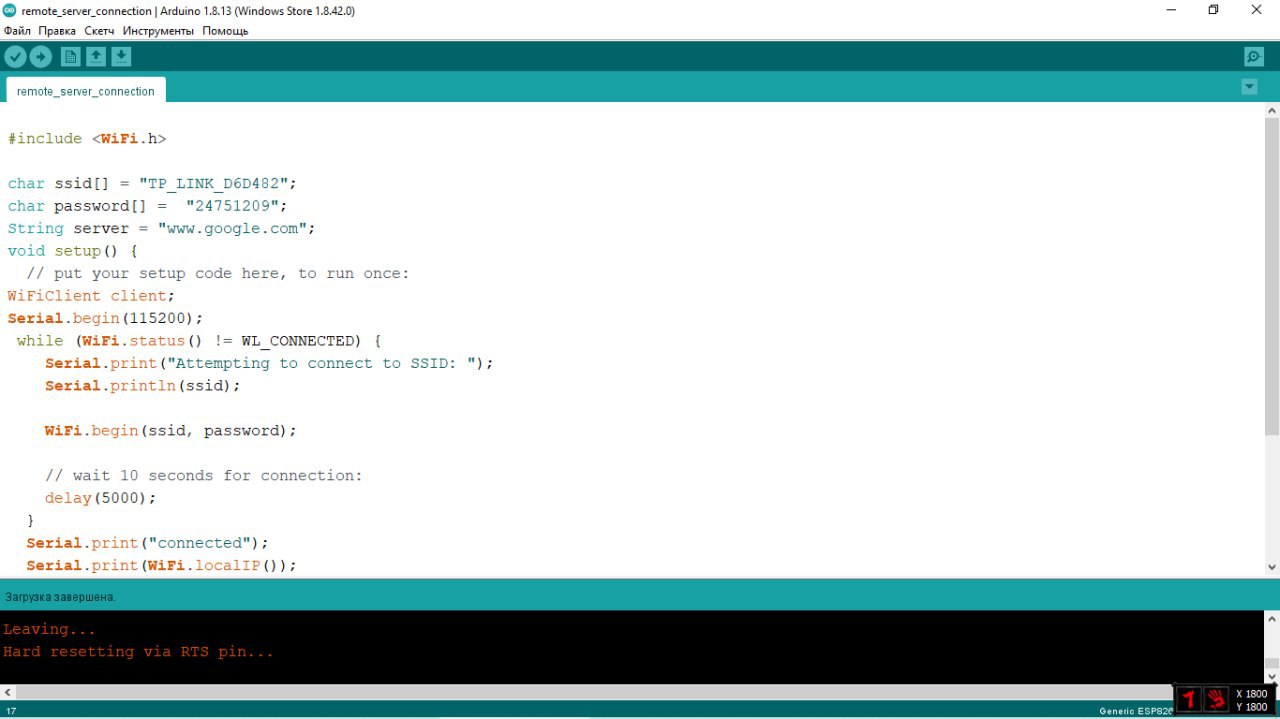Click "// put your setup code here" comment
The image size is (1280, 719).
click(218, 274)
